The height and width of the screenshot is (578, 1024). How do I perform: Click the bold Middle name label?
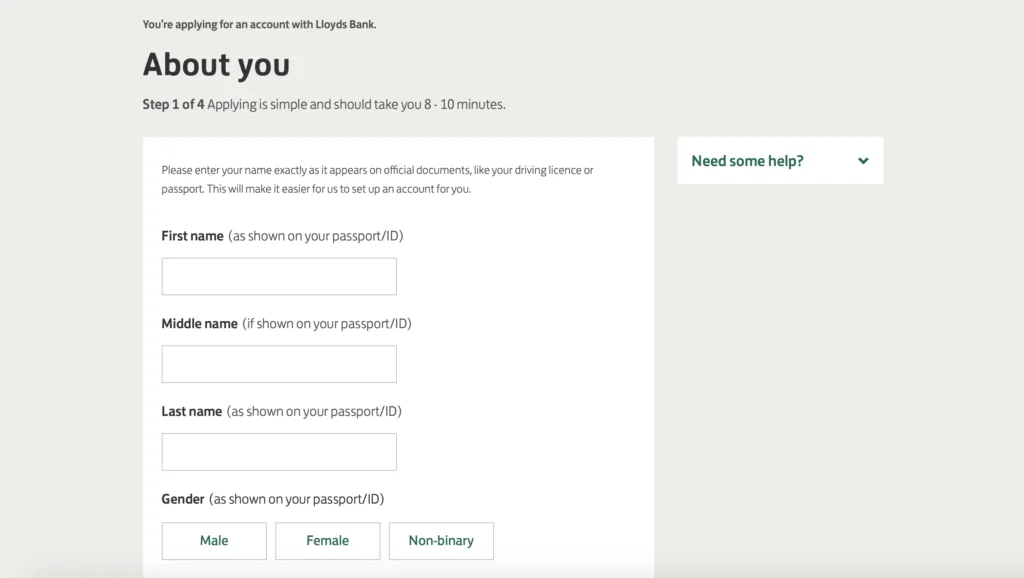[x=199, y=323]
